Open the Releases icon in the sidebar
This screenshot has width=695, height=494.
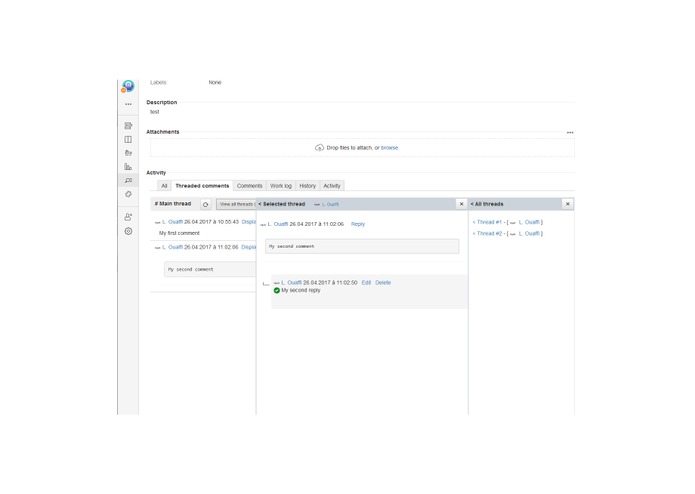128,153
